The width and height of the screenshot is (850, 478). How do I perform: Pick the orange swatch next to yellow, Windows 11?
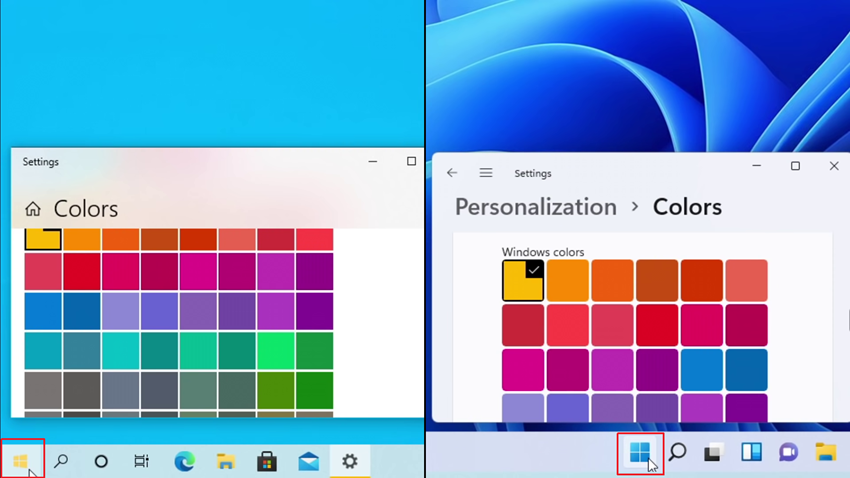(568, 280)
